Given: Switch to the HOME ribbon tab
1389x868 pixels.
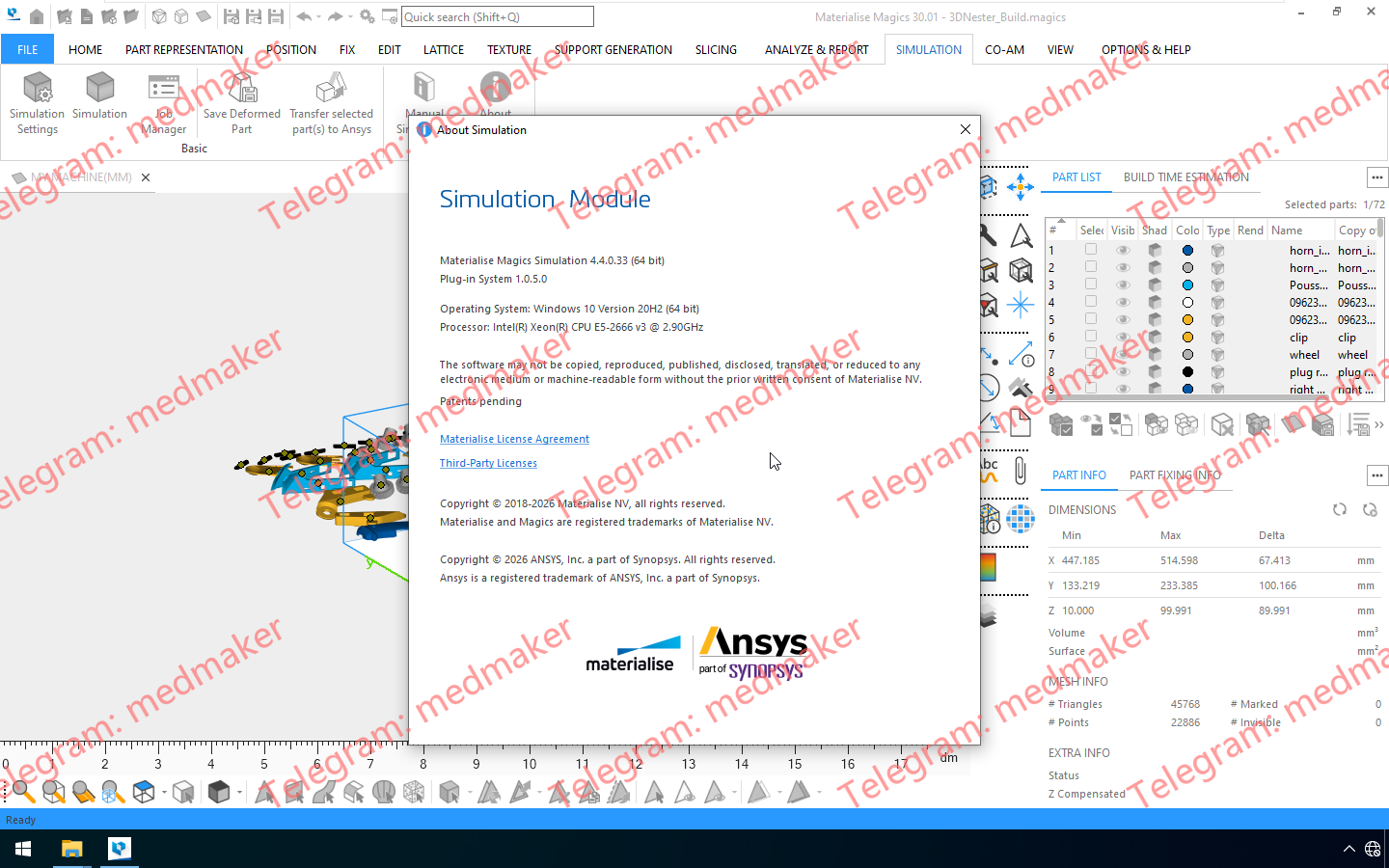Looking at the screenshot, I should pyautogui.click(x=85, y=49).
